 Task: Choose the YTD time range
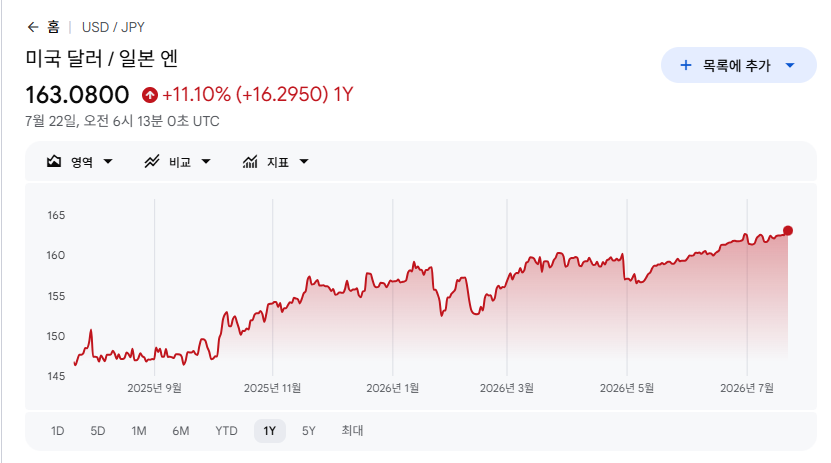click(226, 431)
